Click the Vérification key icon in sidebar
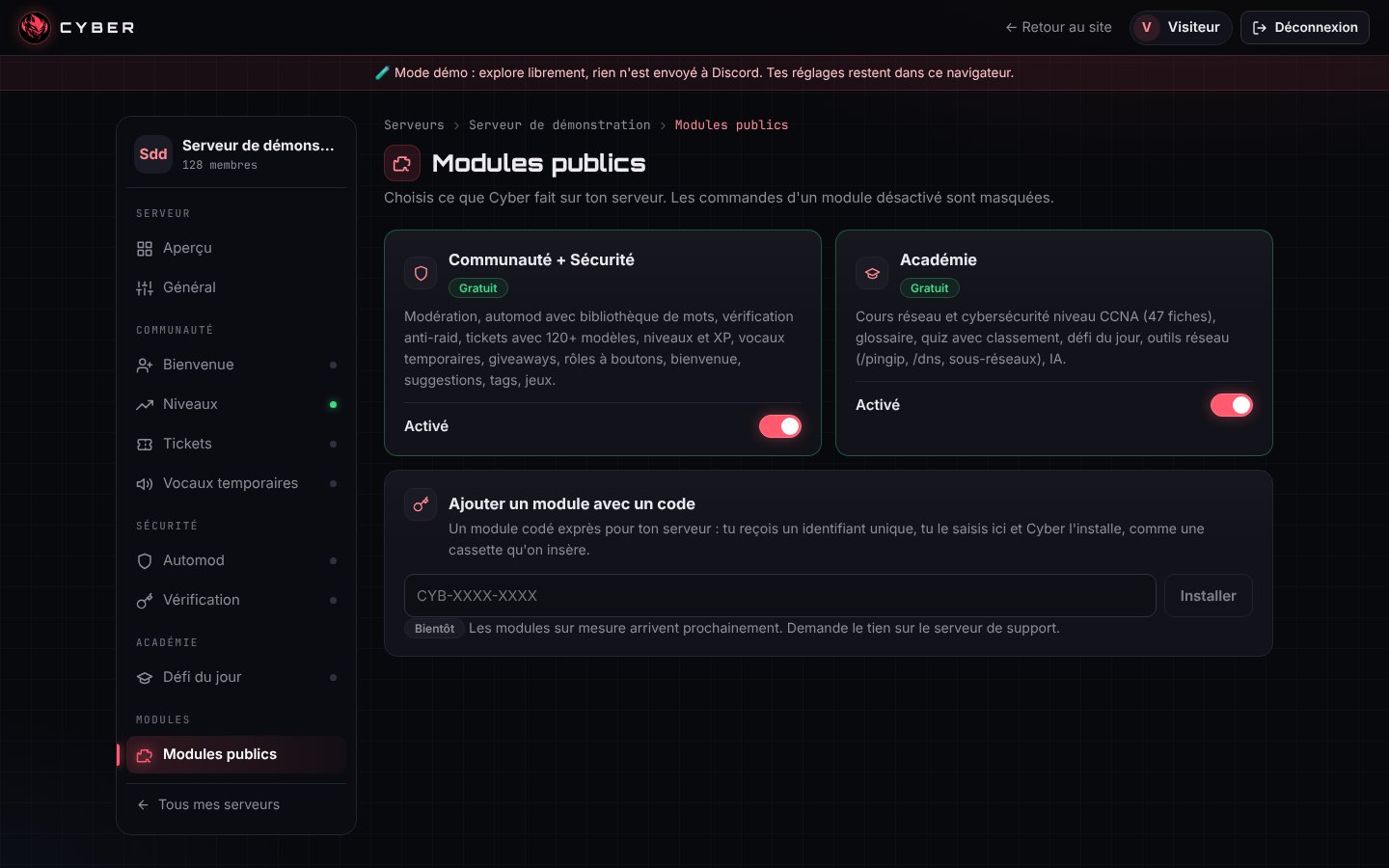Viewport: 1389px width, 868px height. pos(145,601)
